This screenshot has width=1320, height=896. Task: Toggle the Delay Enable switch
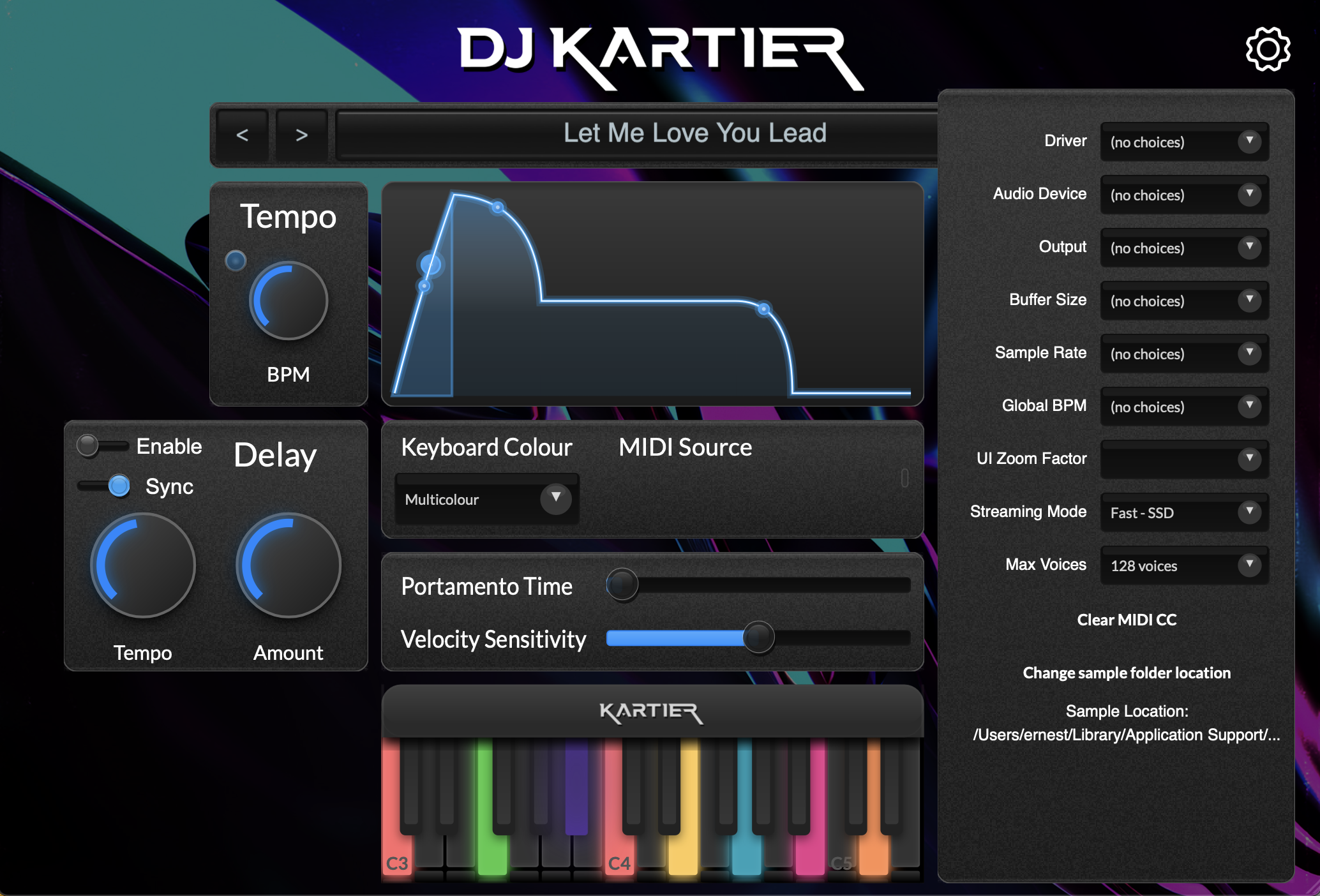coord(102,445)
